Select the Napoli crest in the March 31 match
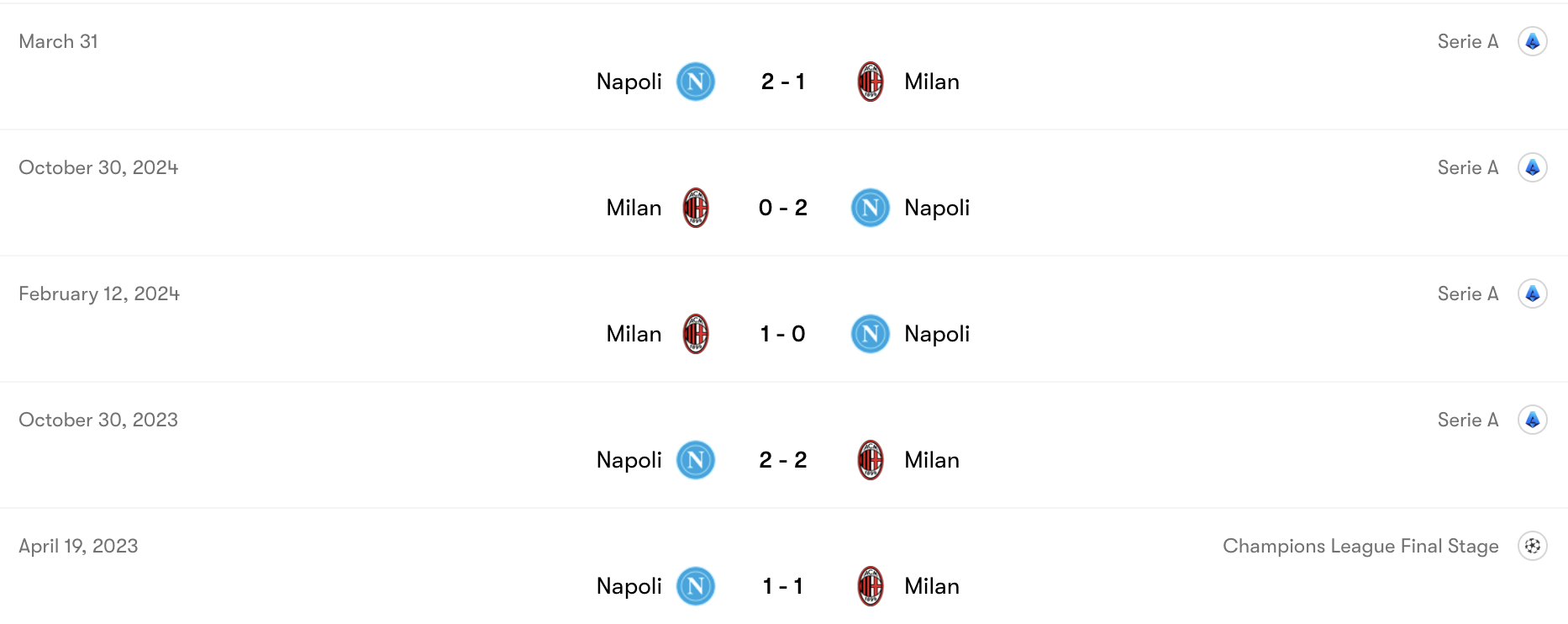The image size is (1568, 624). point(696,82)
